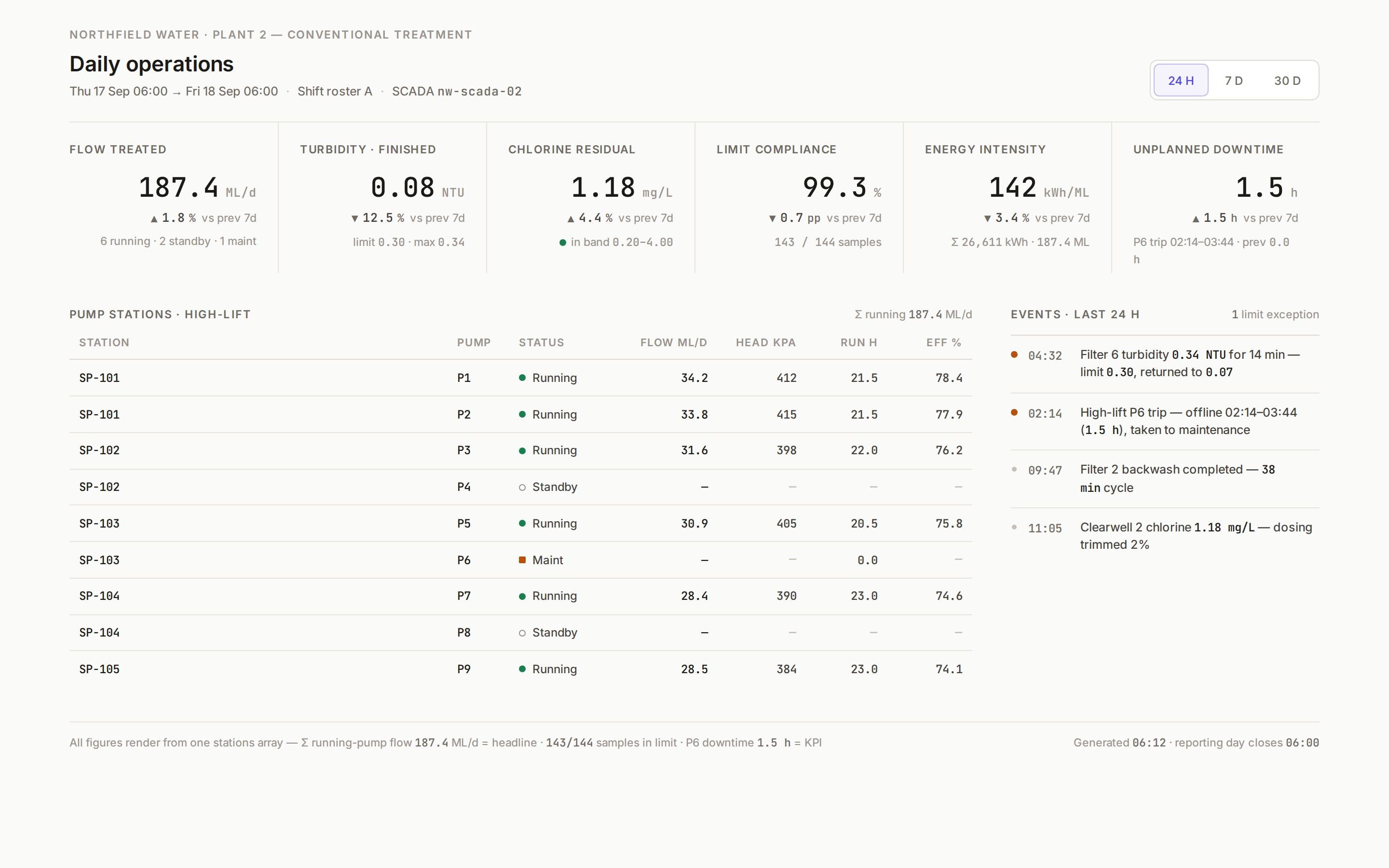Click the HEAD KPA column header

(766, 343)
